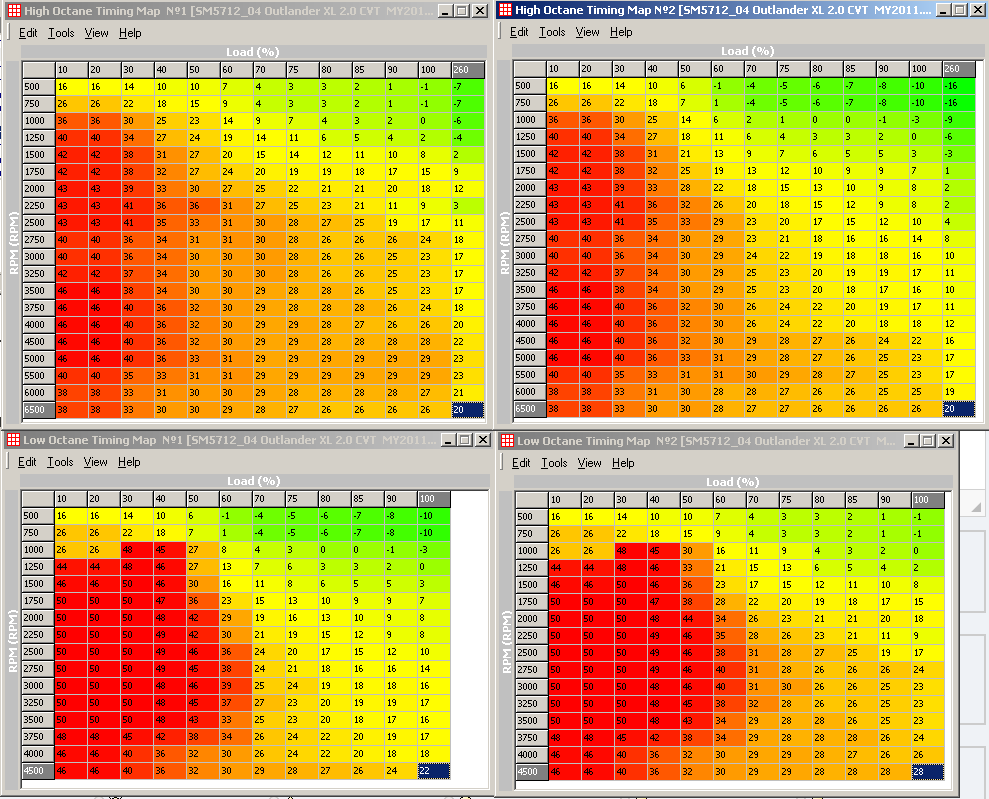Maximize the Low Octane Timing Map №1 window
This screenshot has height=799, width=989.
point(462,440)
